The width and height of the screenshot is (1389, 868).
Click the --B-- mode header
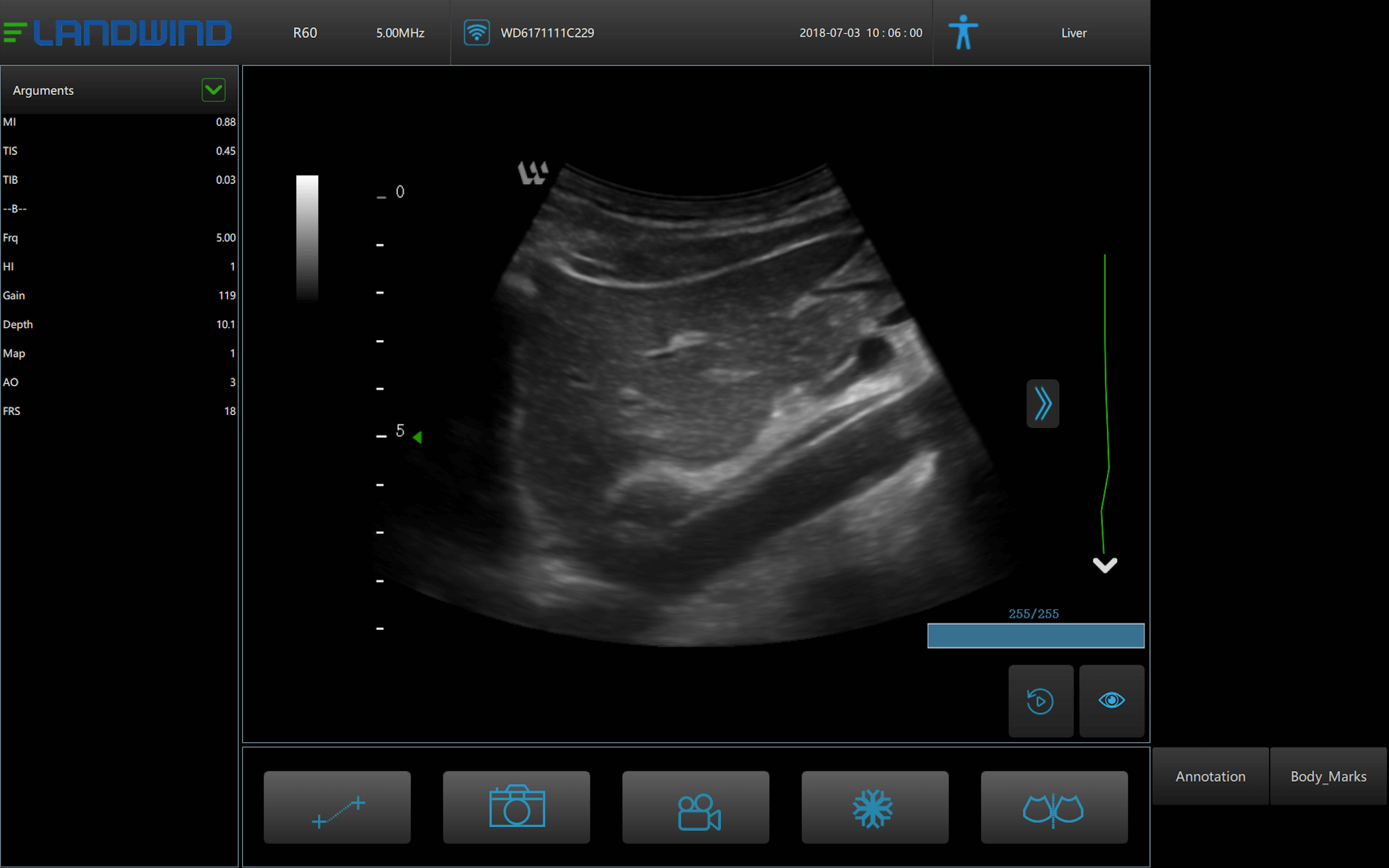click(x=15, y=208)
